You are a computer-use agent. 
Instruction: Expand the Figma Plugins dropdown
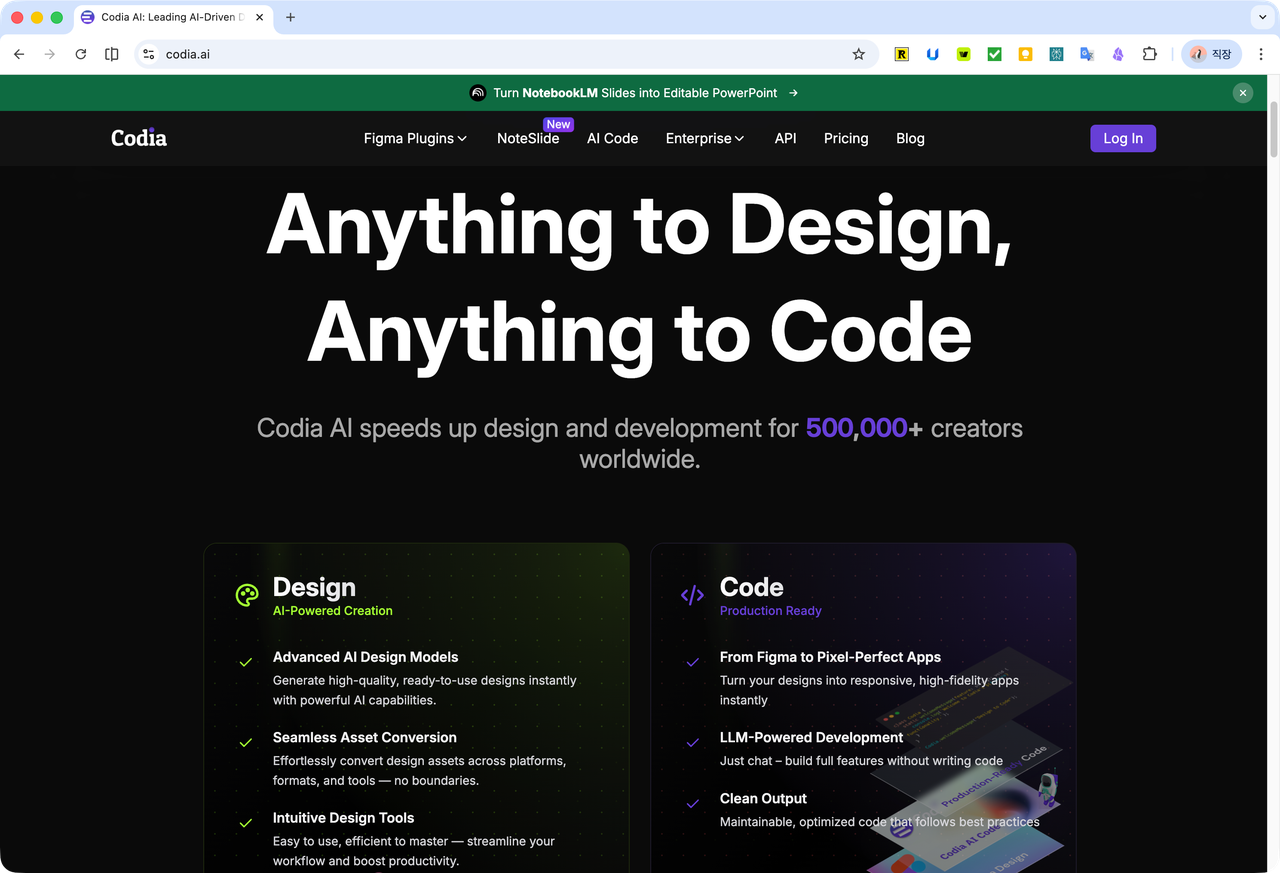pyautogui.click(x=415, y=138)
